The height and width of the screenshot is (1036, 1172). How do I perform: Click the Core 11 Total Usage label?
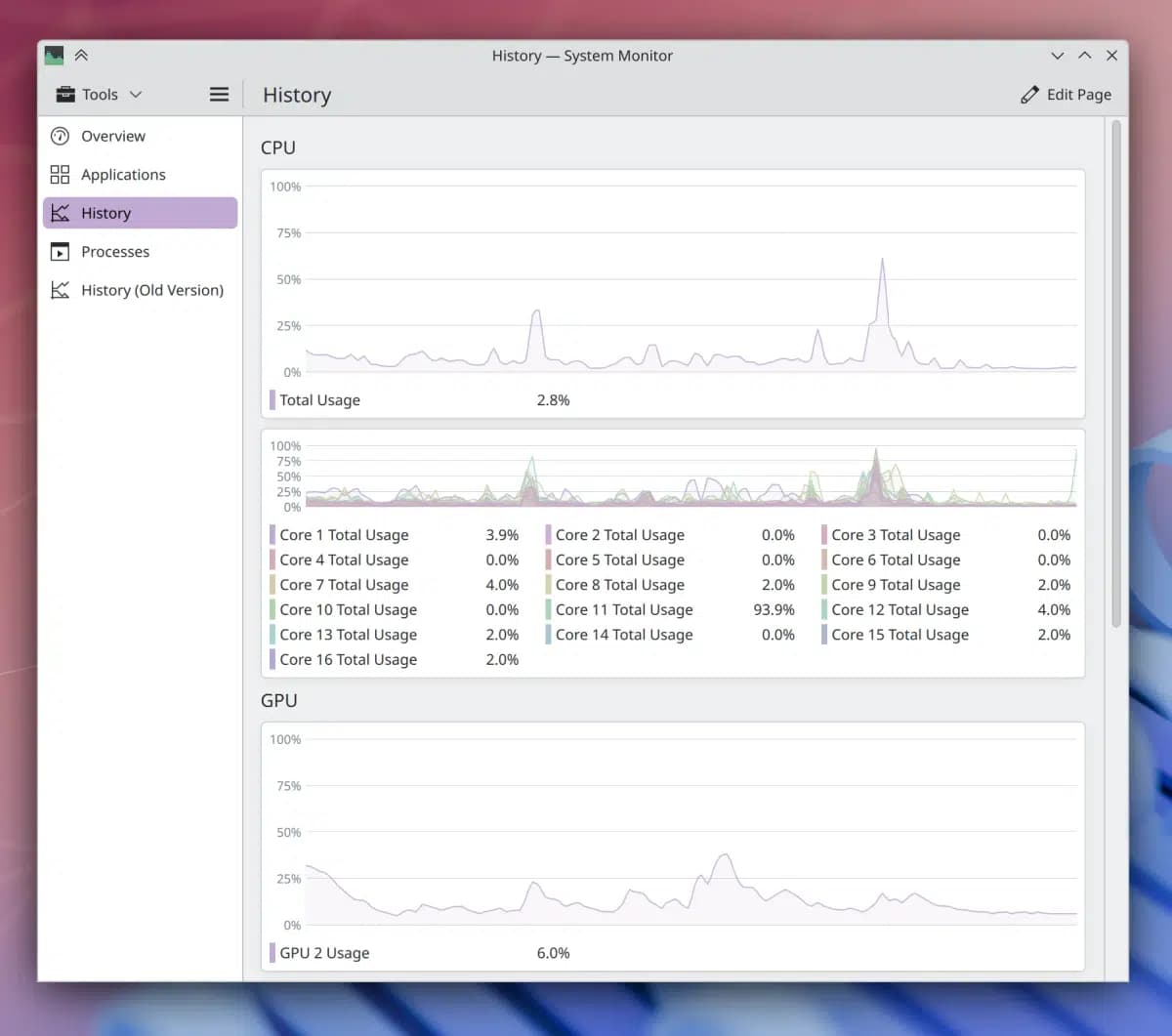tap(624, 610)
